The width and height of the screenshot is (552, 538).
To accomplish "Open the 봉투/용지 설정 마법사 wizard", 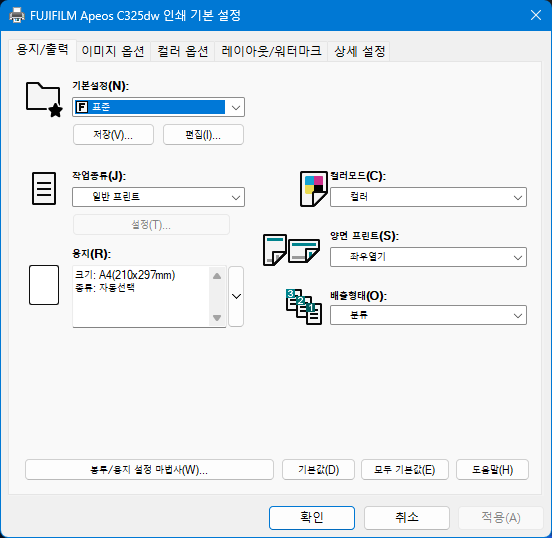I will pos(149,469).
